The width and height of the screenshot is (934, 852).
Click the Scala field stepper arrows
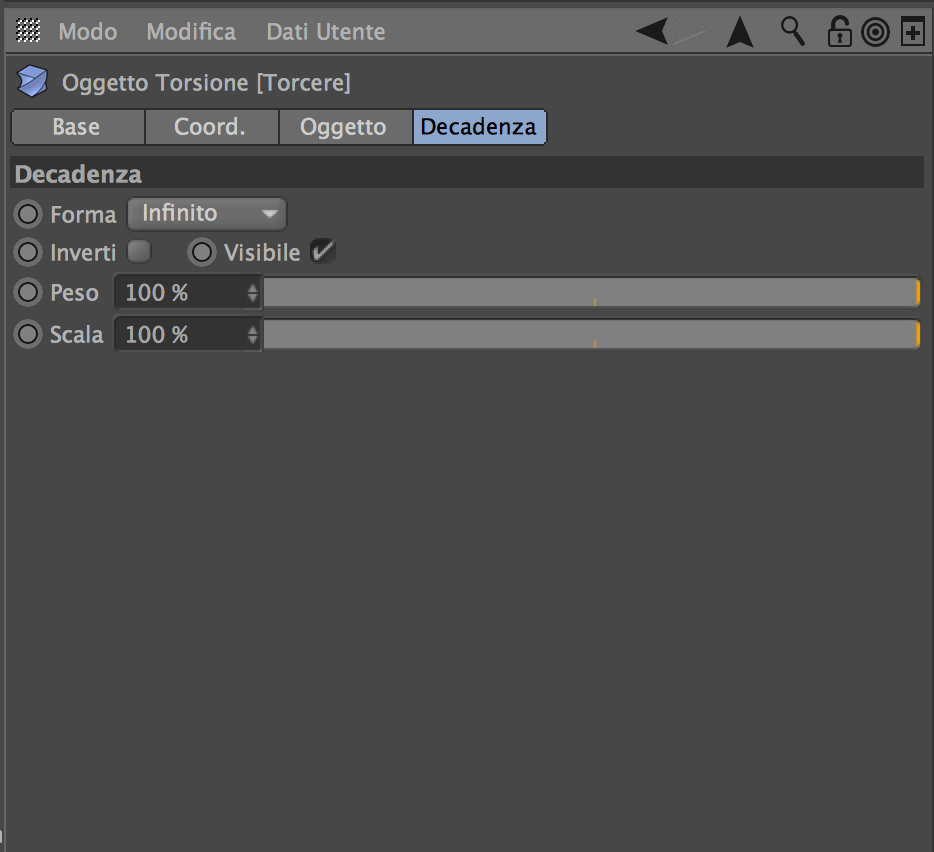(253, 334)
